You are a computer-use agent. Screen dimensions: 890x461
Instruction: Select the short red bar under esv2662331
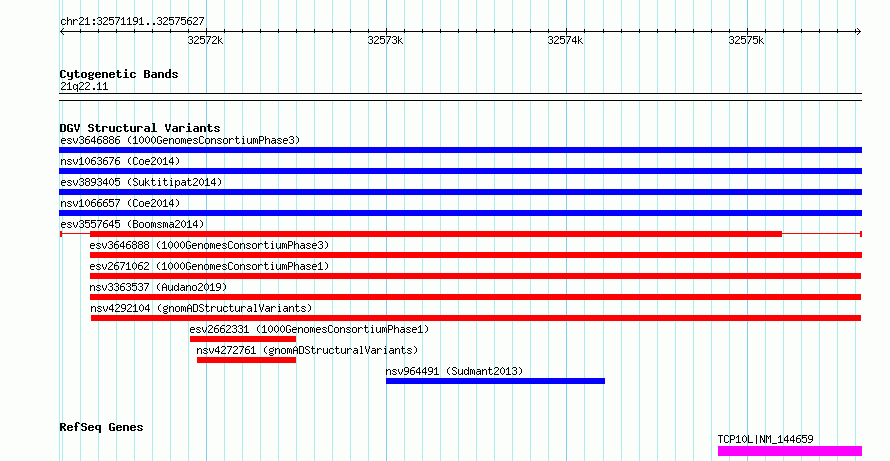pyautogui.click(x=243, y=339)
